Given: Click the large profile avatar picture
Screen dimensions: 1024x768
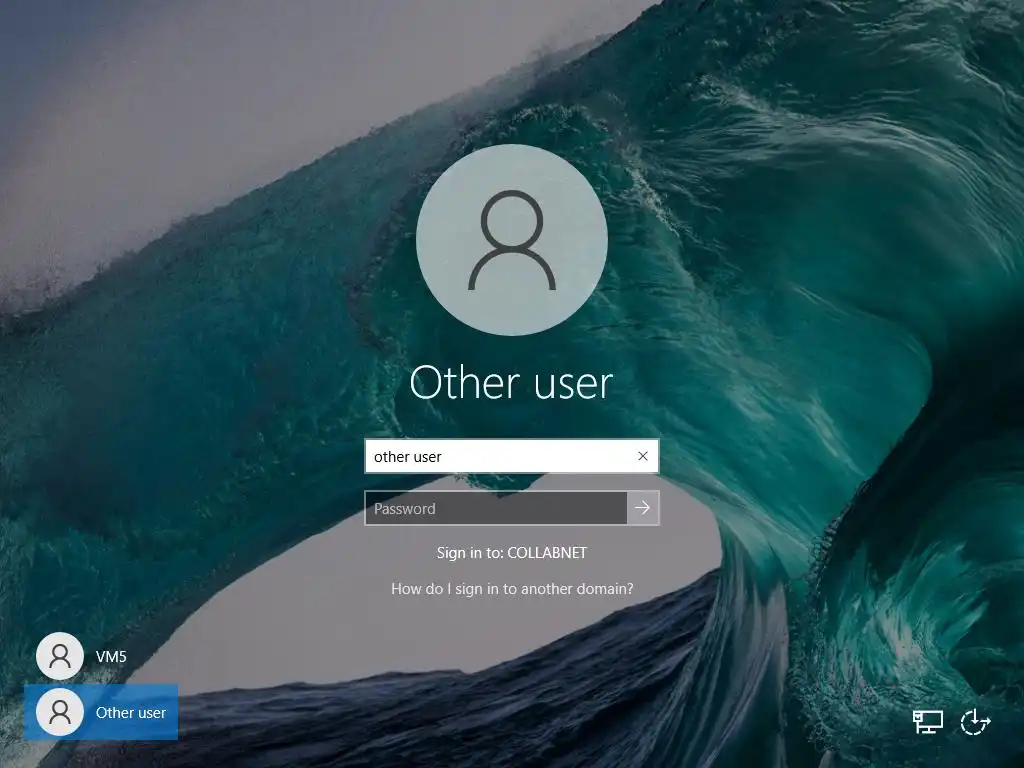Looking at the screenshot, I should [x=512, y=240].
